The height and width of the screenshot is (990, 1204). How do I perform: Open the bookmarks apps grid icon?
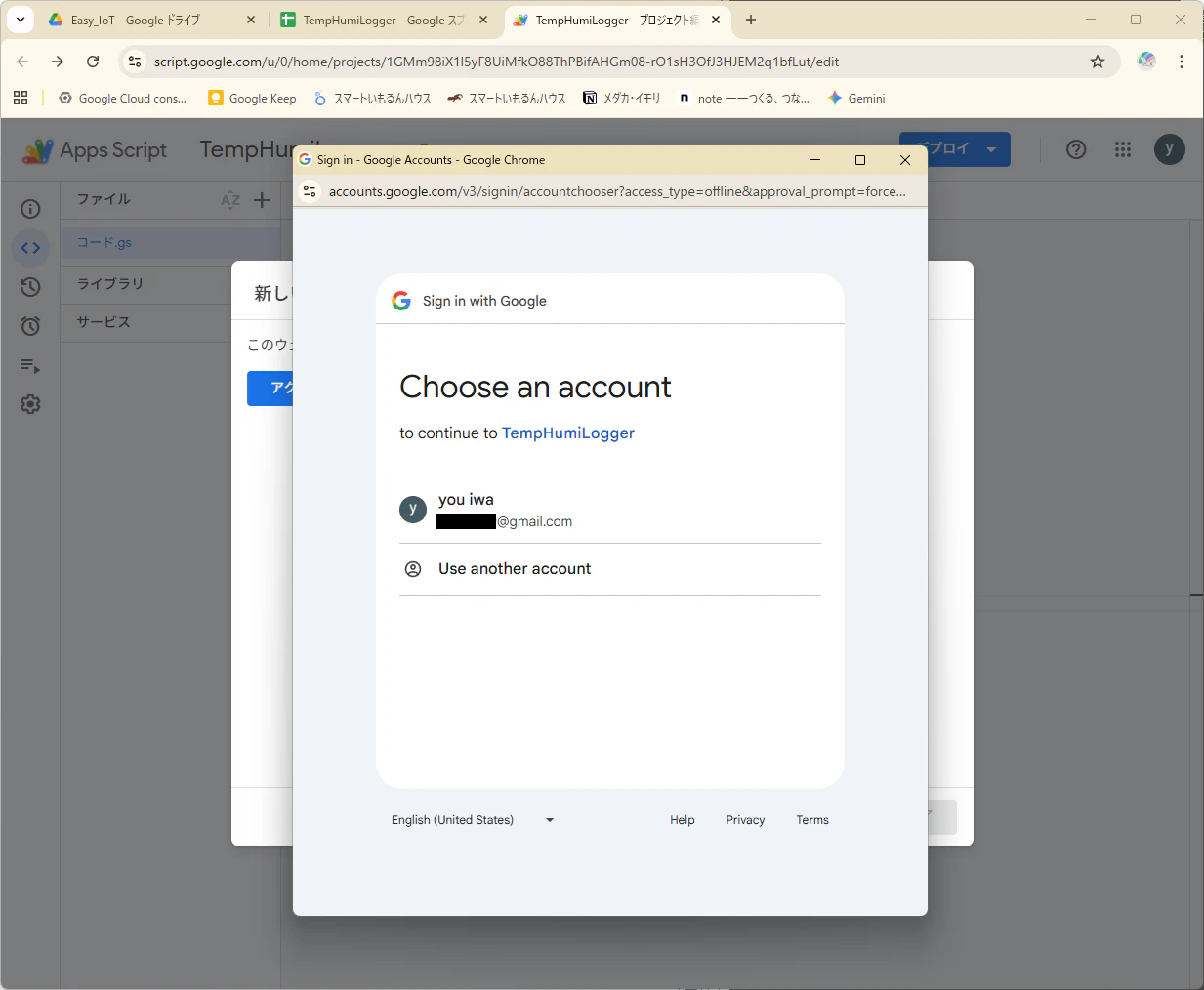pos(21,98)
